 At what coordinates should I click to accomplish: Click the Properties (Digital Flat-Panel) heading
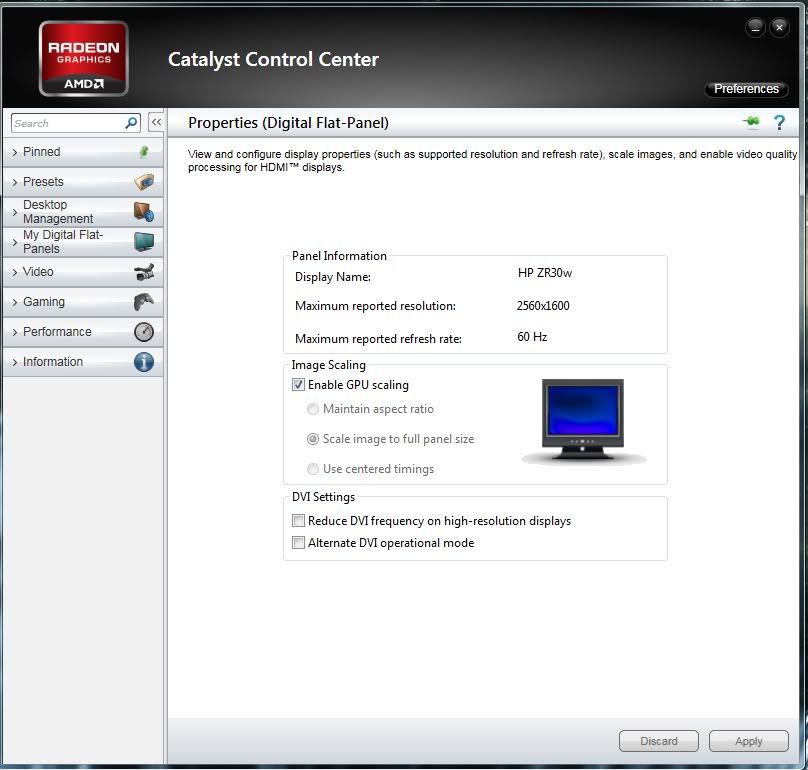click(x=289, y=123)
